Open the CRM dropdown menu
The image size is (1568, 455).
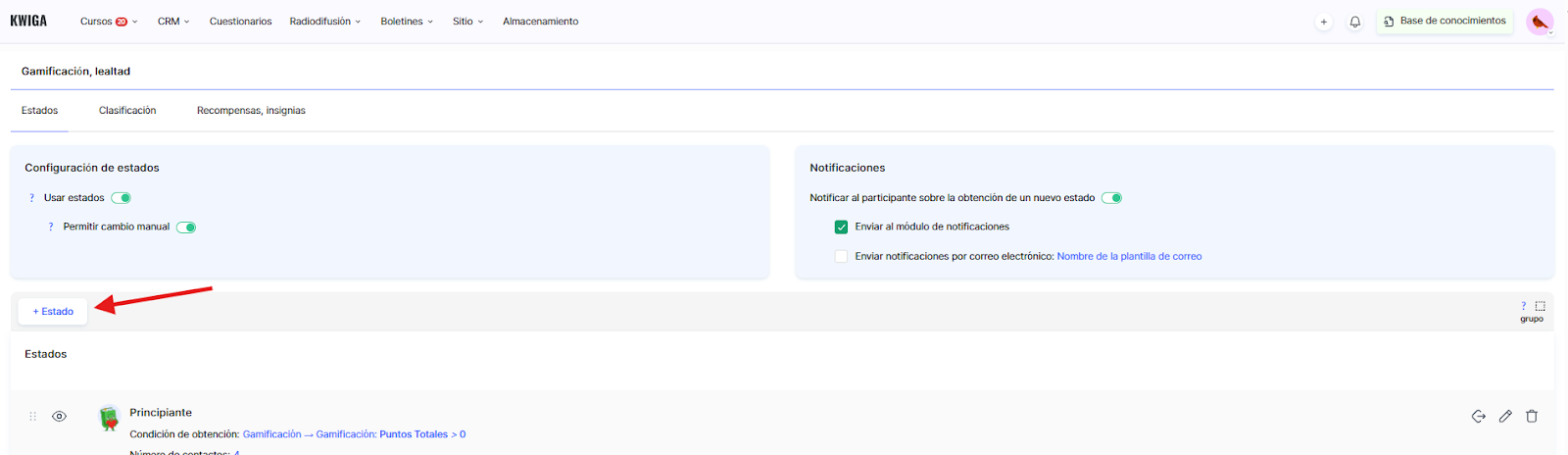point(173,22)
